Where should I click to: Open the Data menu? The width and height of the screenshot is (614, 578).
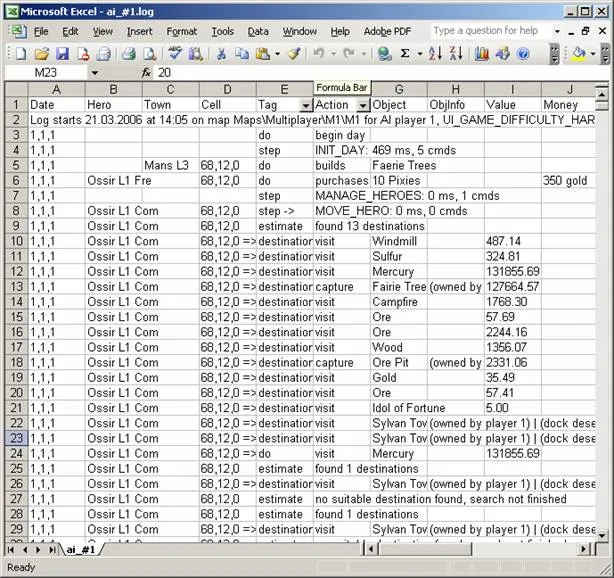[258, 31]
